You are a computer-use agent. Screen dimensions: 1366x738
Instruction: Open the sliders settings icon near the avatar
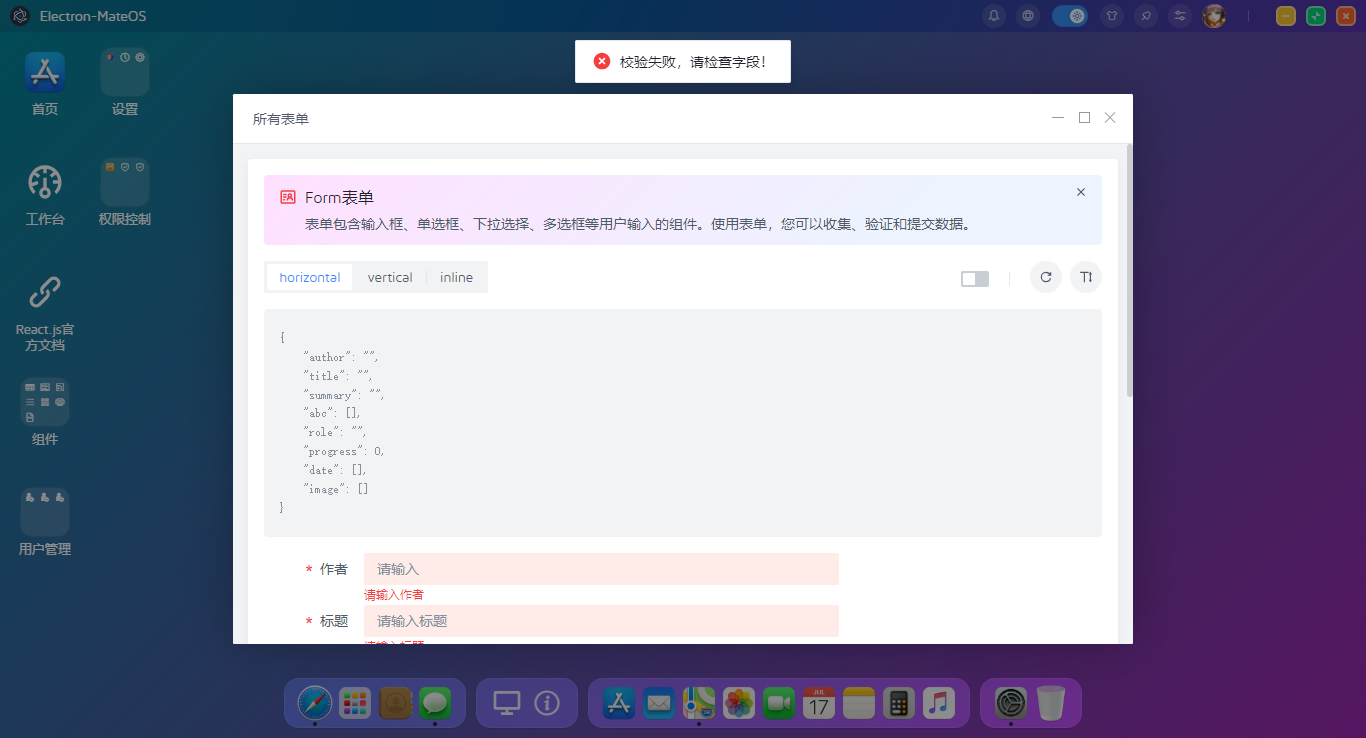click(x=1180, y=16)
